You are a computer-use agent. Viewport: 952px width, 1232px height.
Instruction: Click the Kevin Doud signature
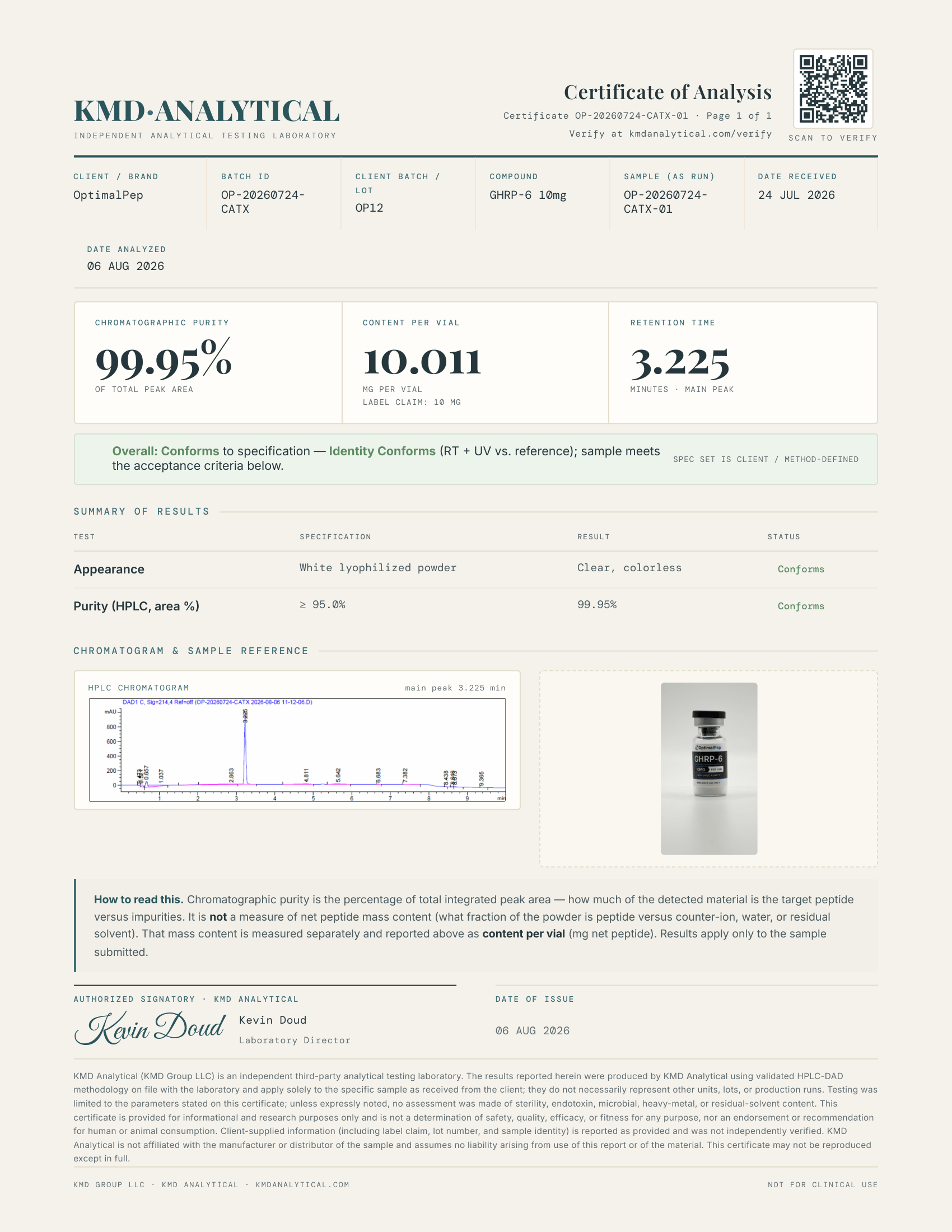150,1028
